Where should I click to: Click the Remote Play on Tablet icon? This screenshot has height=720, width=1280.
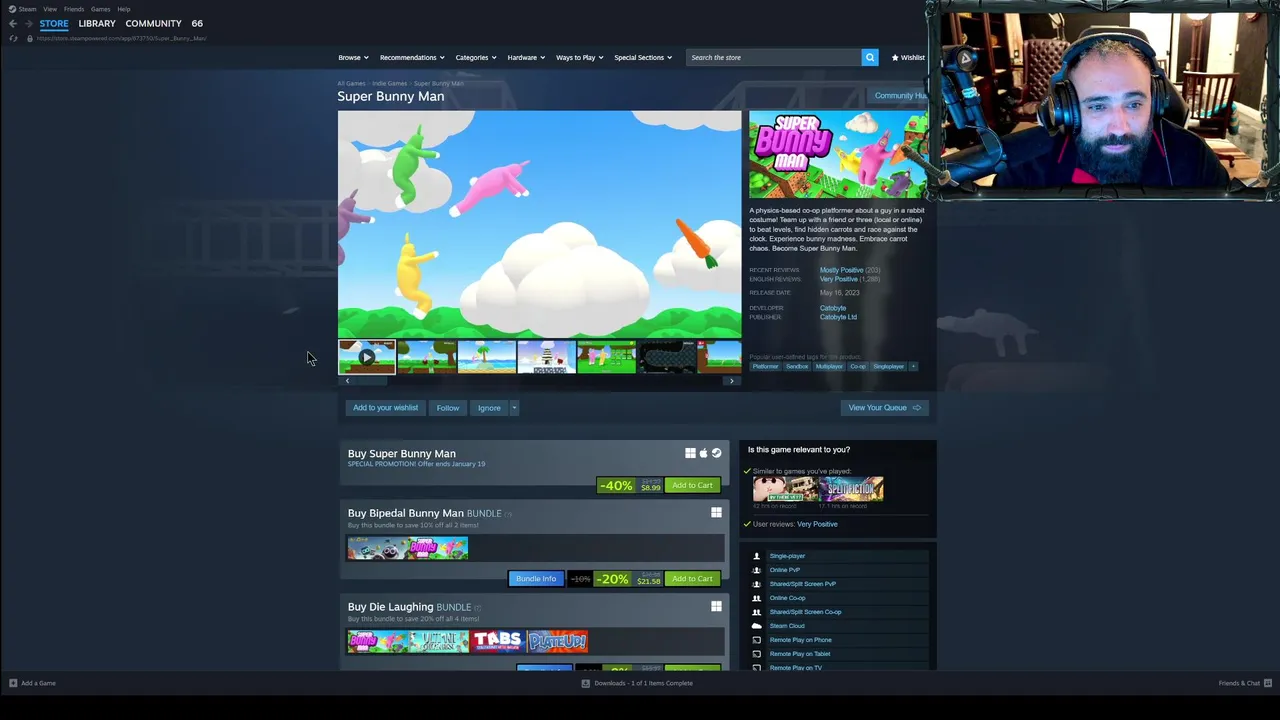(756, 654)
